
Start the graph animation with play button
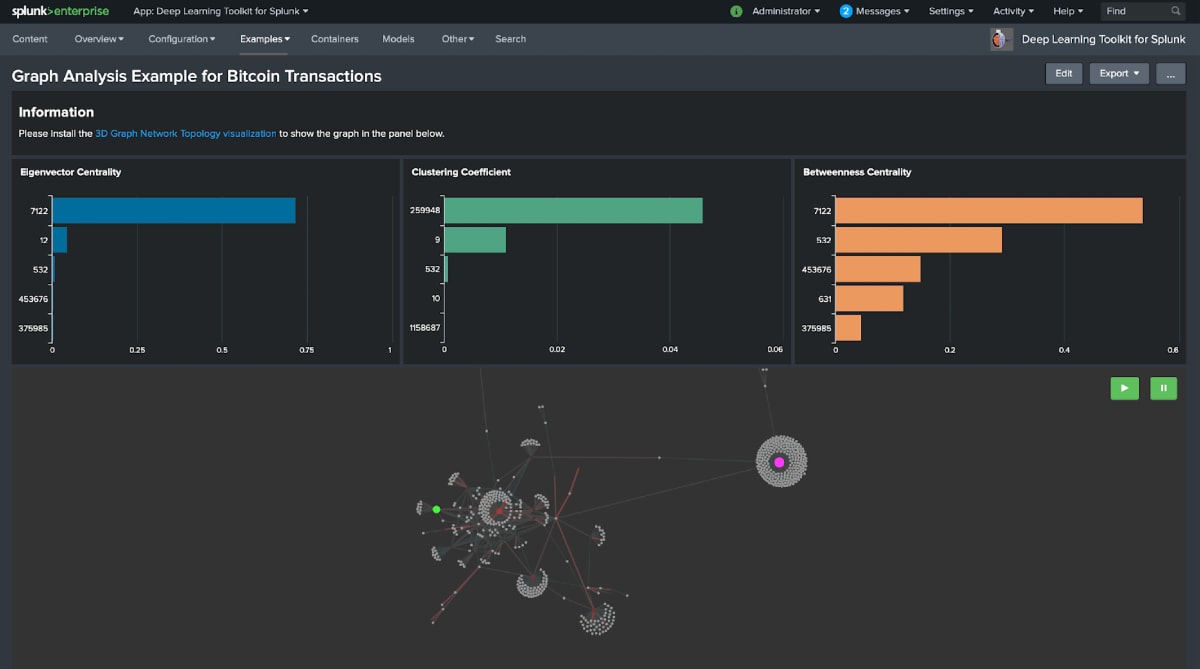(x=1124, y=388)
